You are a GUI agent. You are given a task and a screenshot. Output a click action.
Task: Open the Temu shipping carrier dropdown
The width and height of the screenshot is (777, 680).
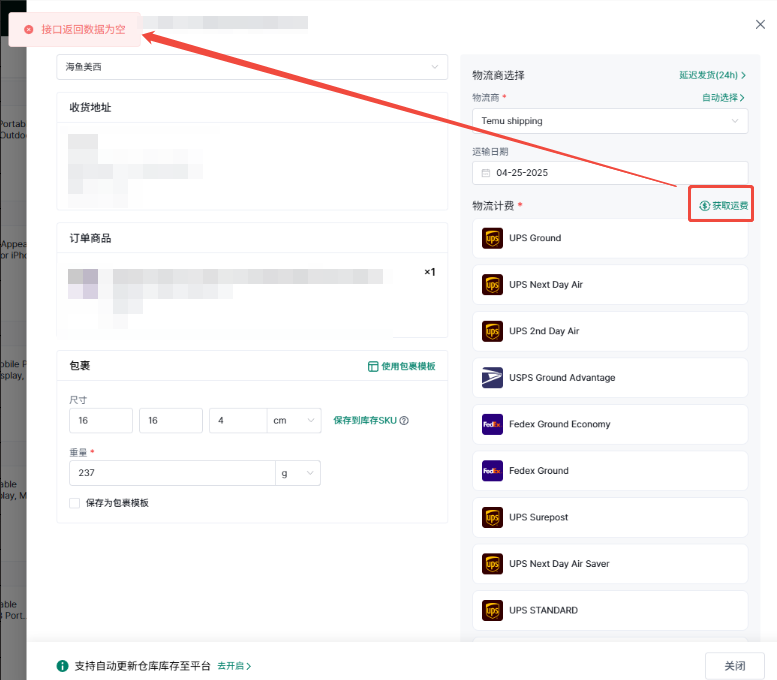point(610,121)
